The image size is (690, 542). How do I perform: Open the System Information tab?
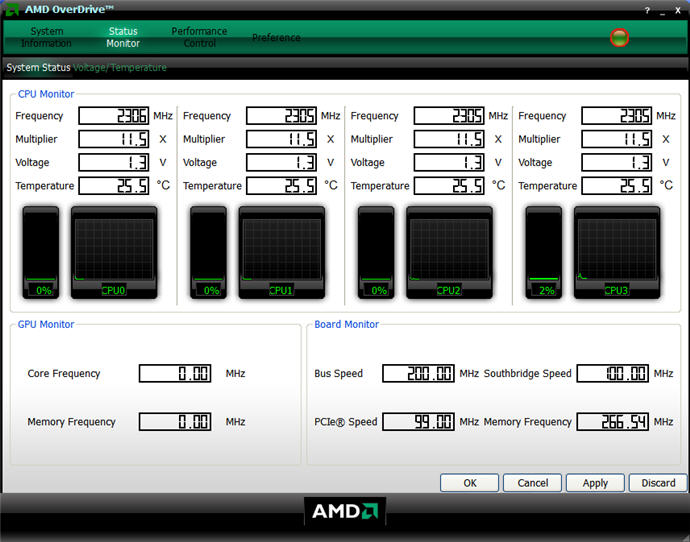point(46,37)
